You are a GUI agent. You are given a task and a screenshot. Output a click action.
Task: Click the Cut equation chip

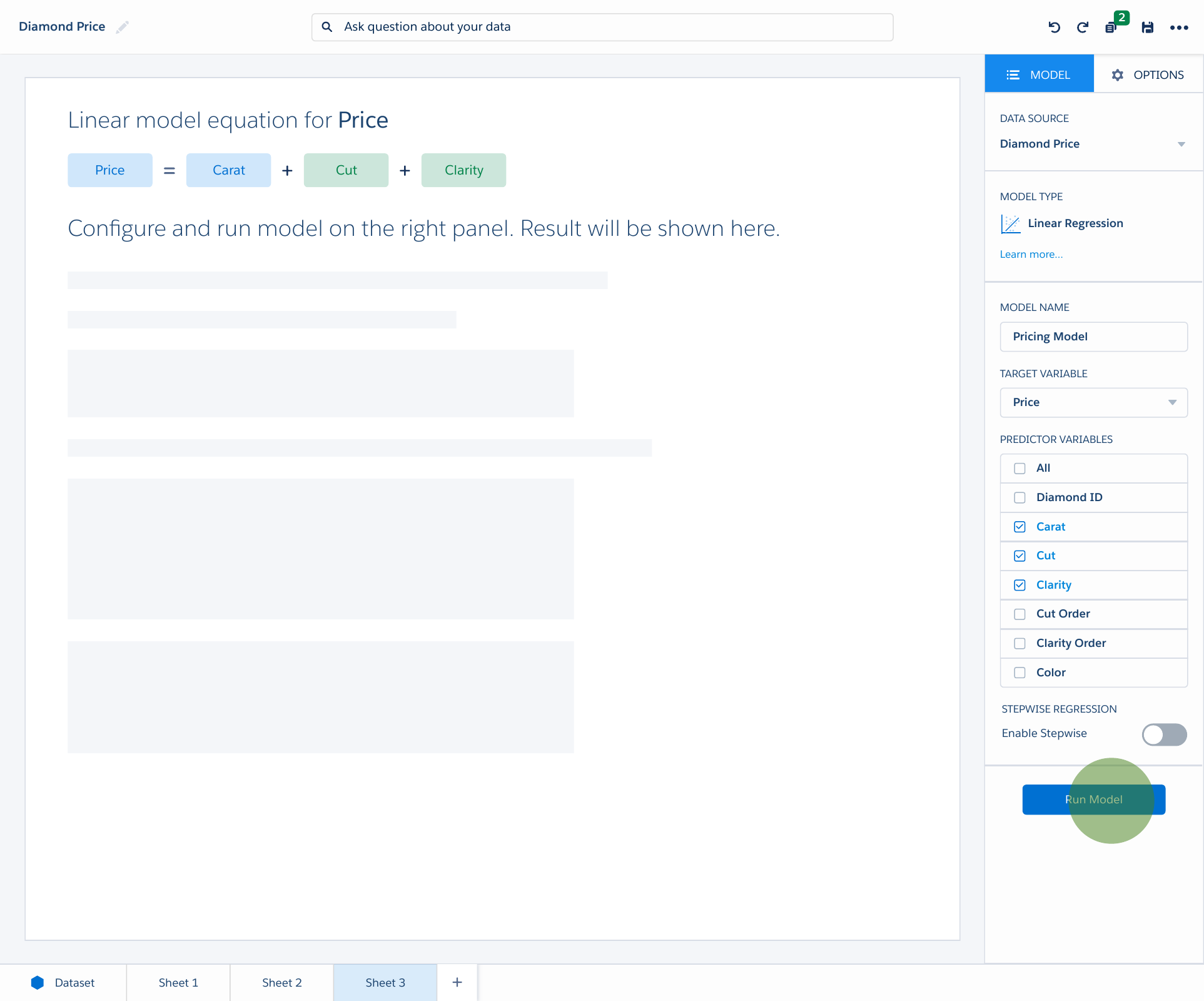click(346, 170)
